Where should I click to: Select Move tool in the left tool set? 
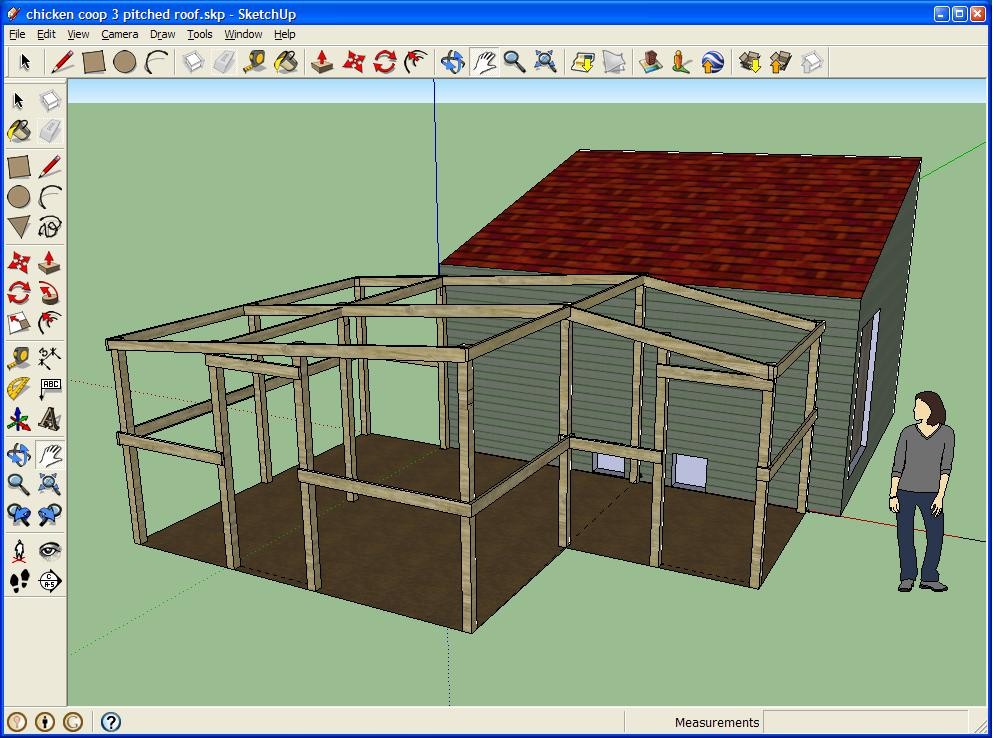point(18,262)
